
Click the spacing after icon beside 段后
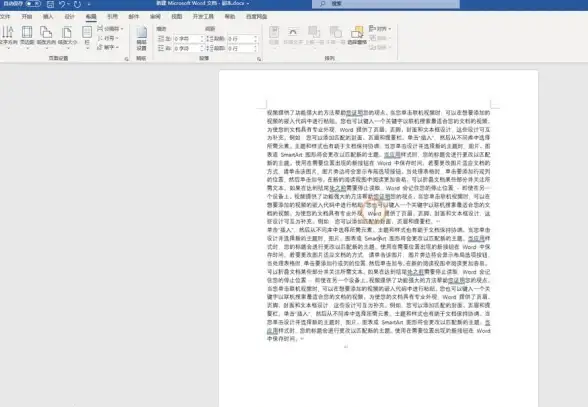pyautogui.click(x=210, y=48)
